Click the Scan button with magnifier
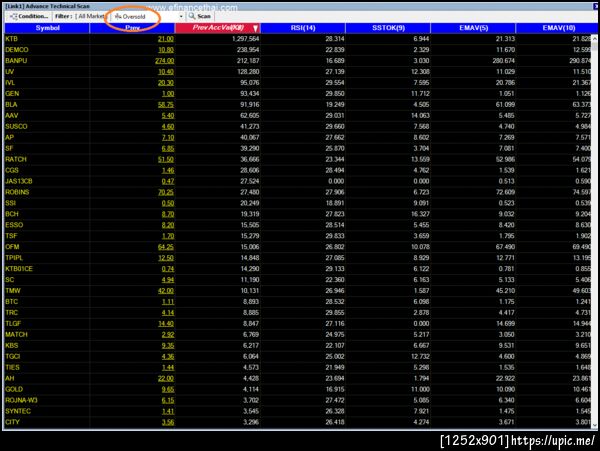The height and width of the screenshot is (451, 600). click(x=199, y=16)
